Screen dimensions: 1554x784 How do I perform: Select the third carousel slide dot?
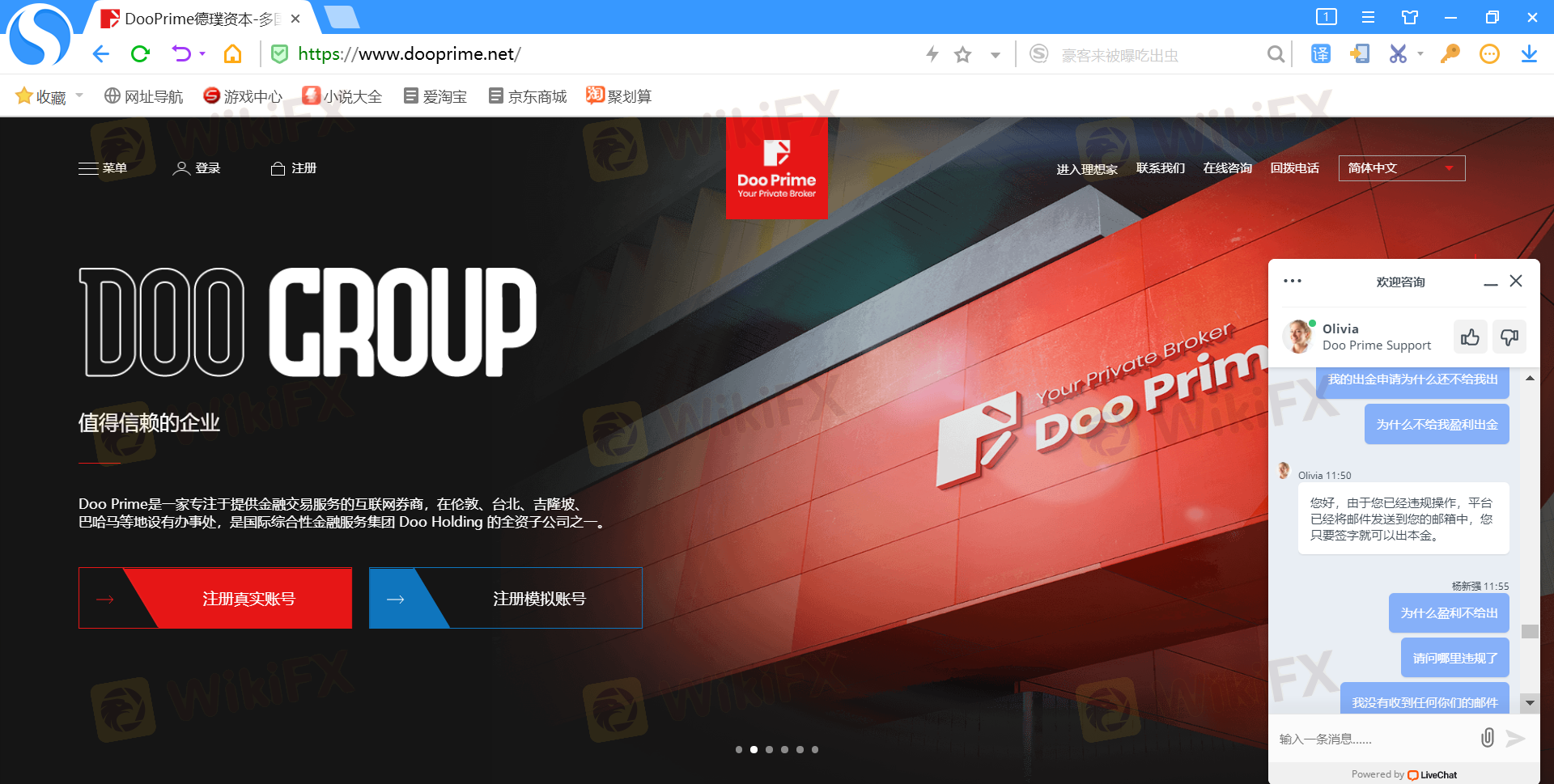[x=770, y=750]
